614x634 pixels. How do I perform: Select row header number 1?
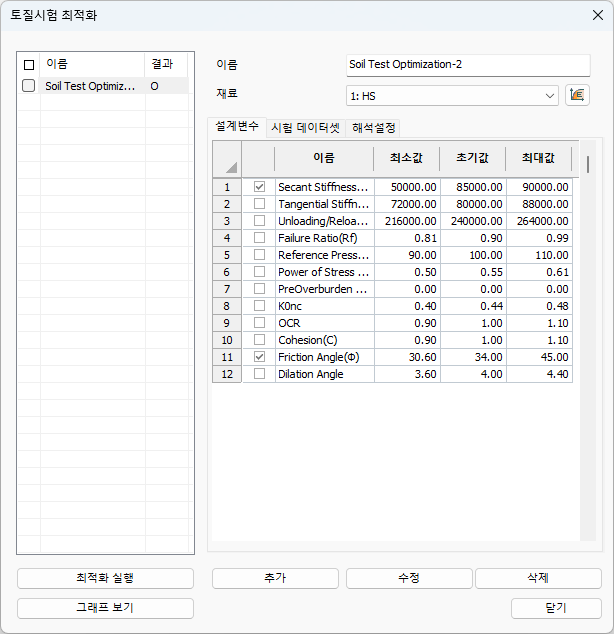coord(227,187)
